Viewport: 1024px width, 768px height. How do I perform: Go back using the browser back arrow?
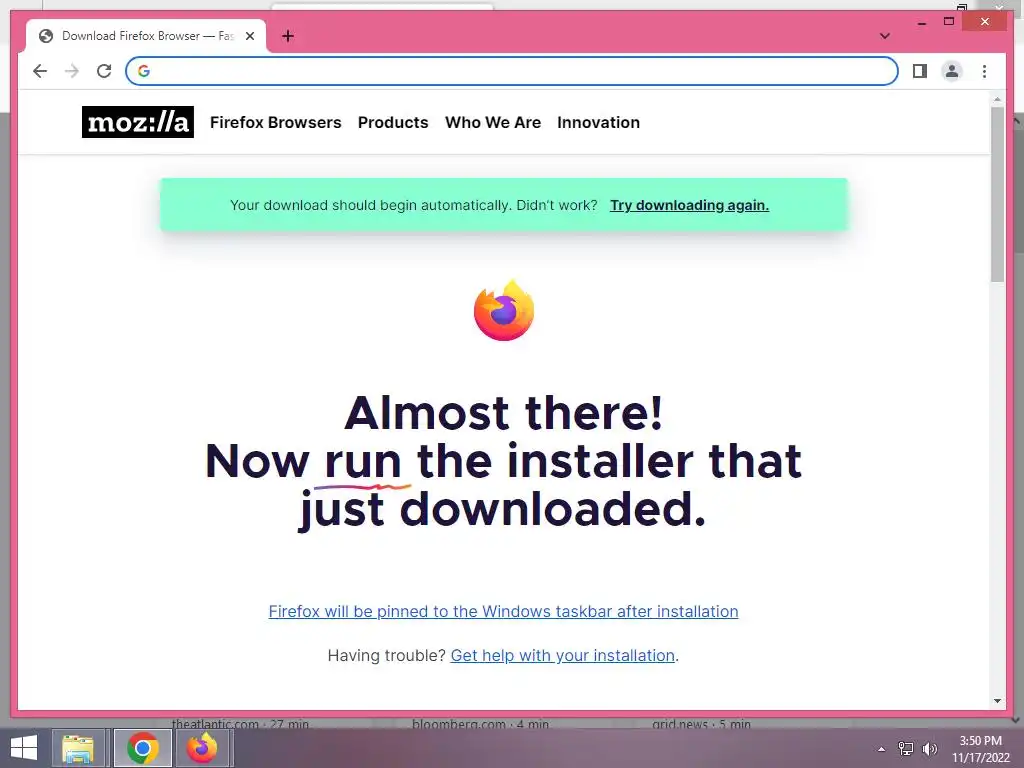(x=40, y=71)
